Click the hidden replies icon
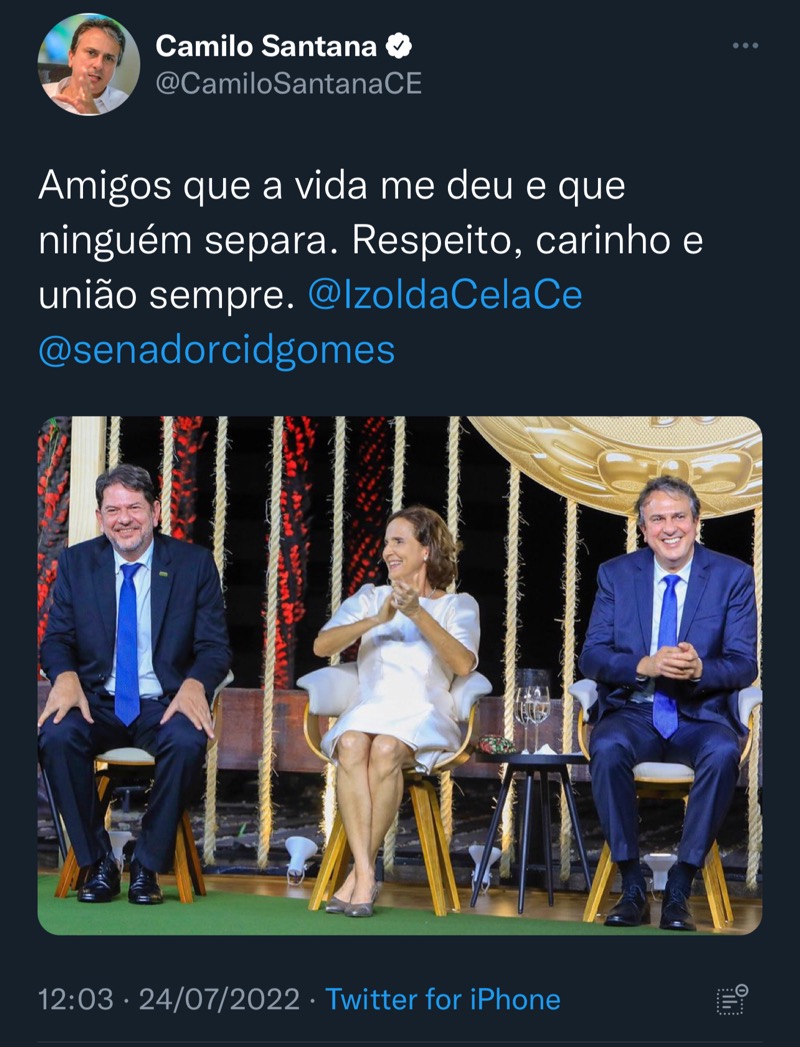 [x=732, y=1000]
